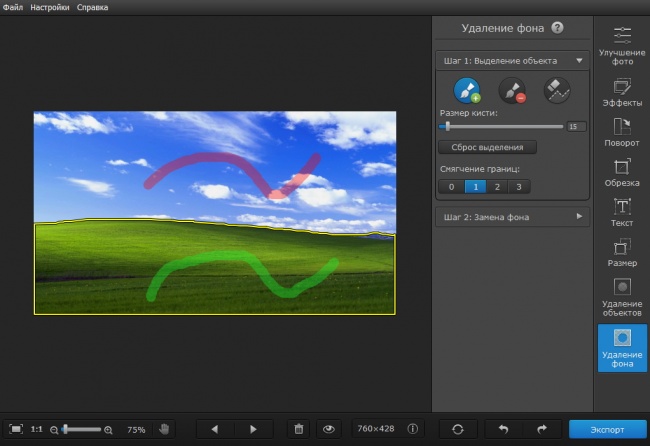Click the fit-to-screen icon

(x=16, y=429)
